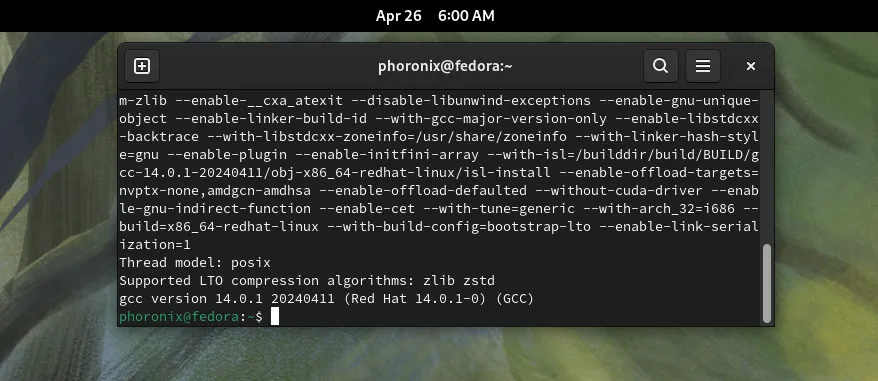Click the phoronix@fedora:~ window title
The width and height of the screenshot is (878, 381).
[x=445, y=66]
